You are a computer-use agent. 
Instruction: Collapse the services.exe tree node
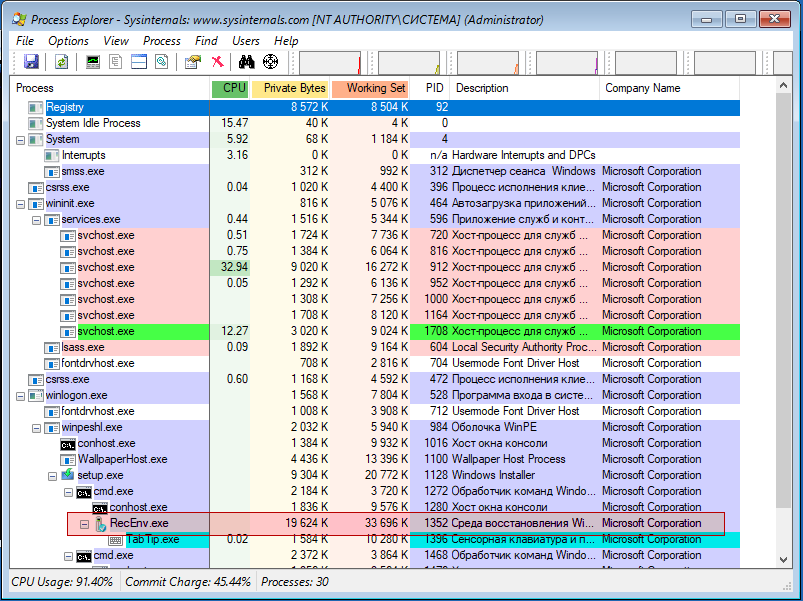[36, 220]
